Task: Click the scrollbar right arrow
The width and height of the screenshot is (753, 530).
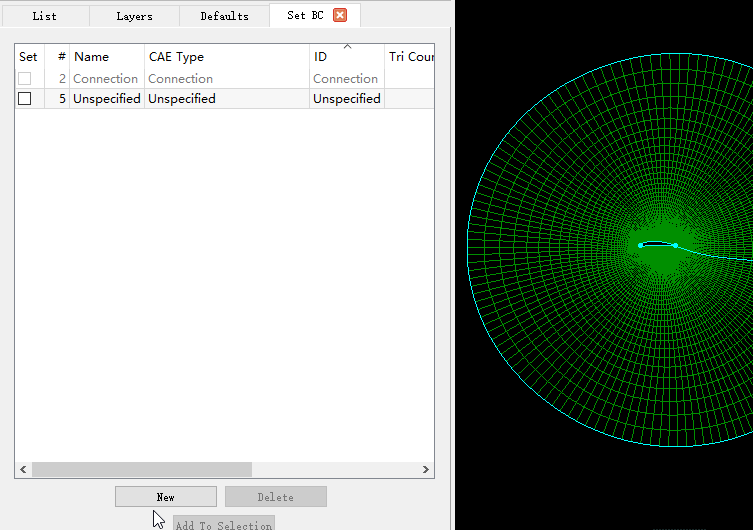Action: (x=426, y=470)
